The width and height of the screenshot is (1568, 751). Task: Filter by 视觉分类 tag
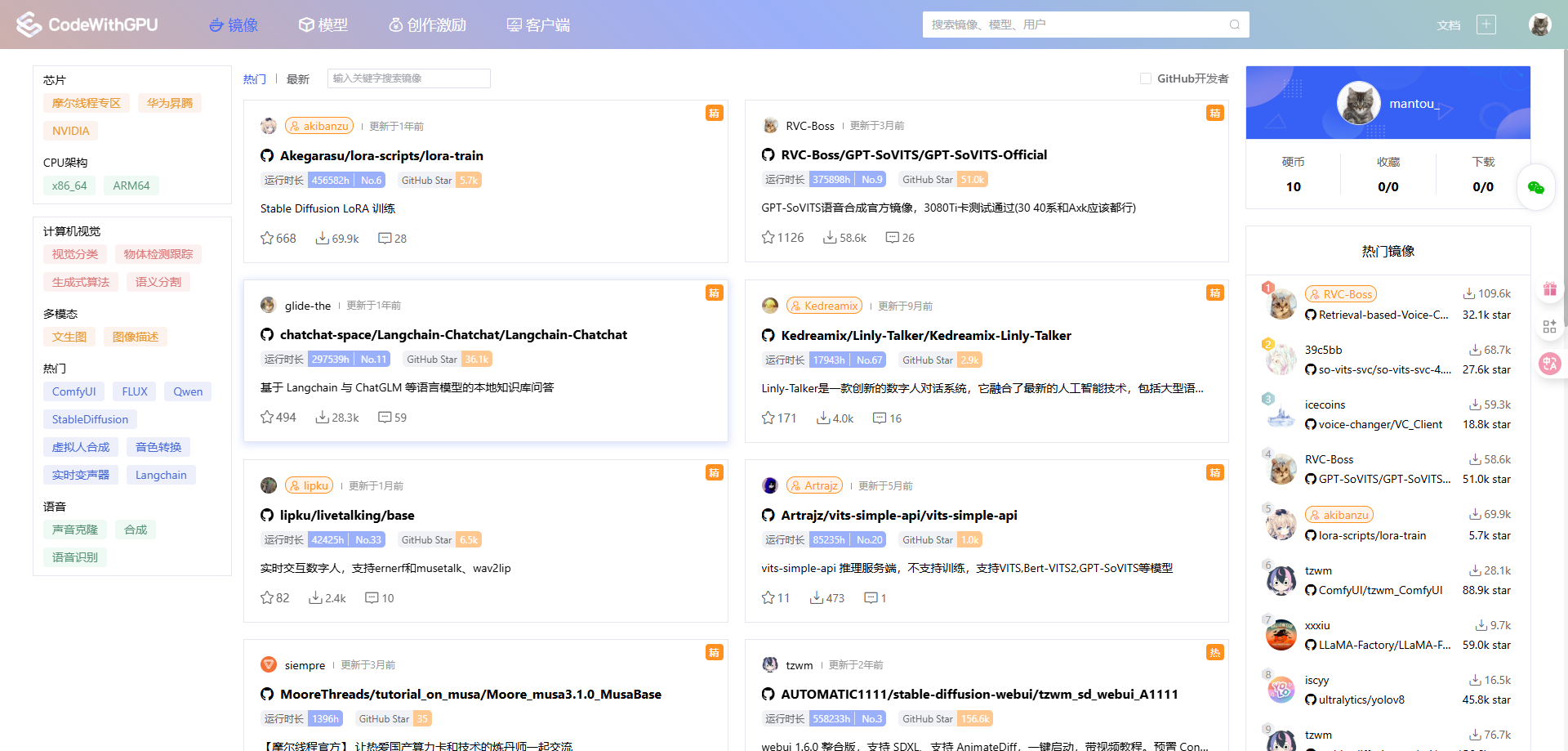75,254
